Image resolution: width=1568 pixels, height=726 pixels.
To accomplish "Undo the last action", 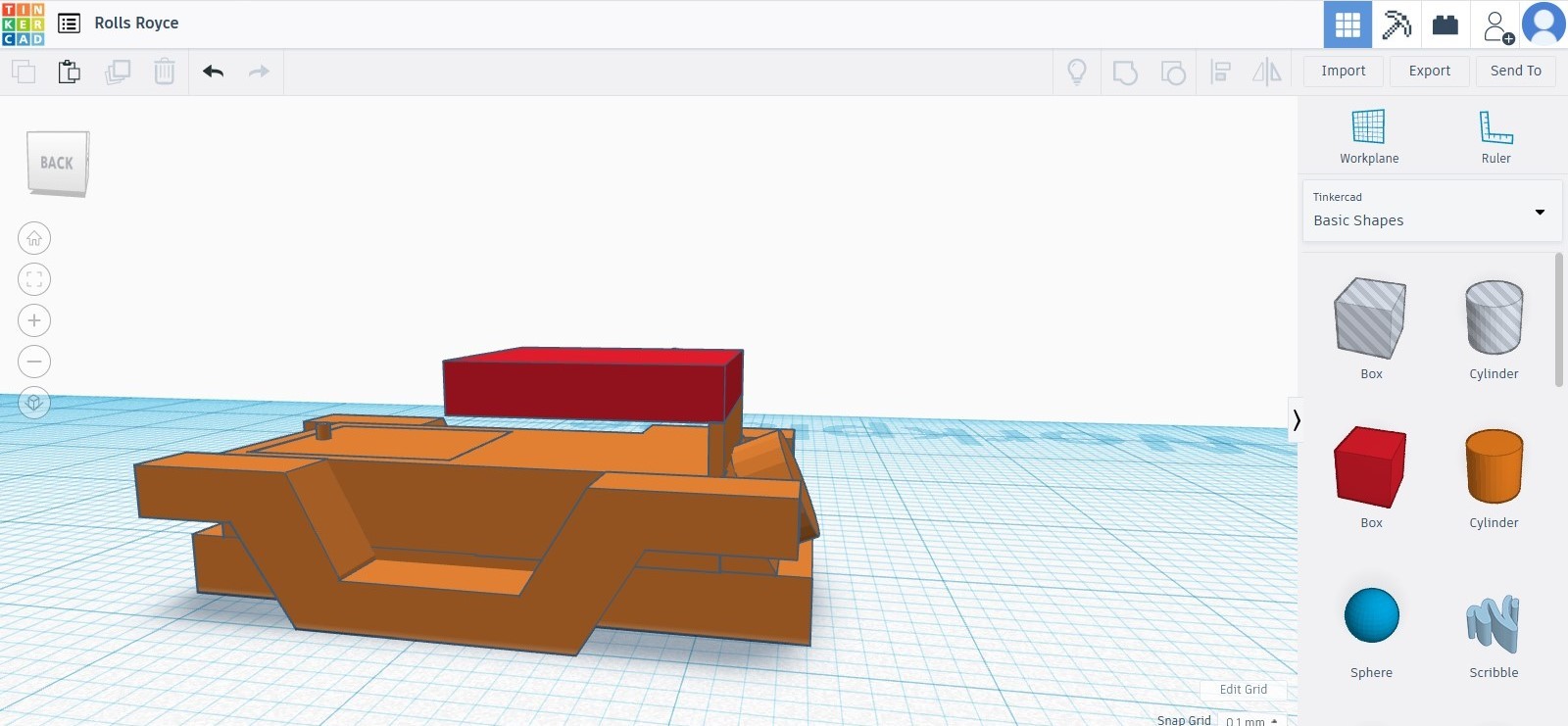I will pyautogui.click(x=213, y=72).
